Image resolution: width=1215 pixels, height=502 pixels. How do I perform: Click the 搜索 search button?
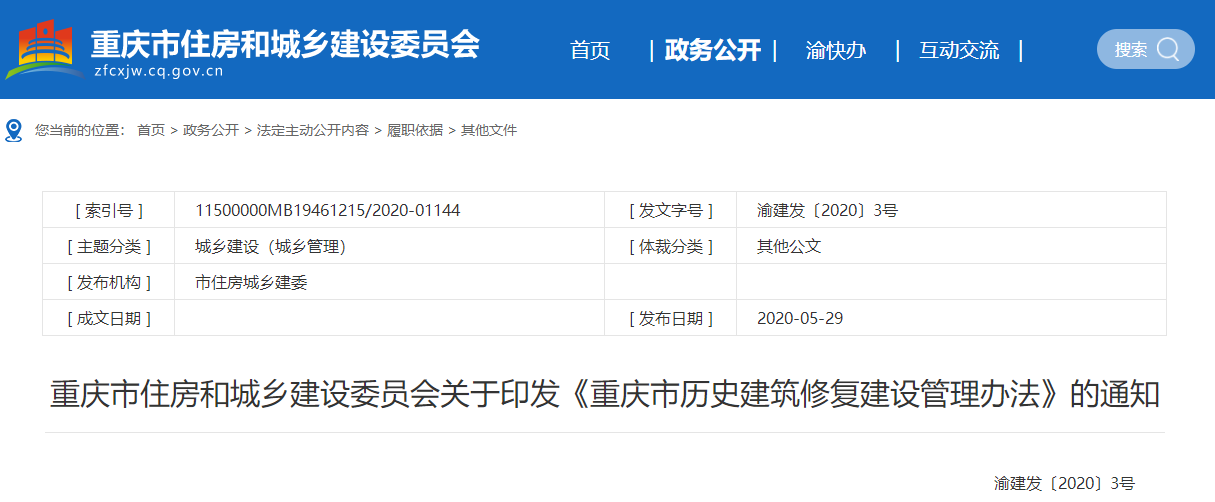pyautogui.click(x=1146, y=49)
